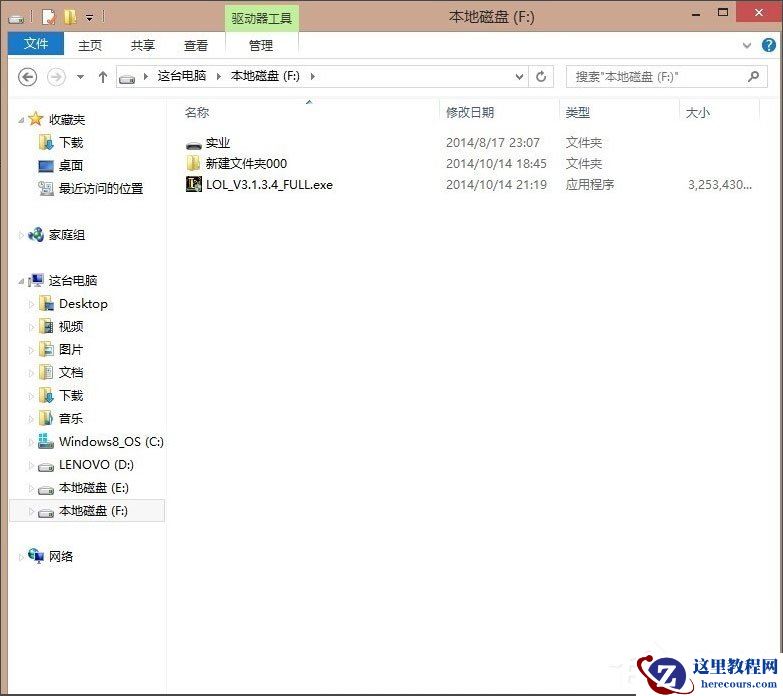Go up one folder level
The width and height of the screenshot is (783, 696).
tap(103, 77)
